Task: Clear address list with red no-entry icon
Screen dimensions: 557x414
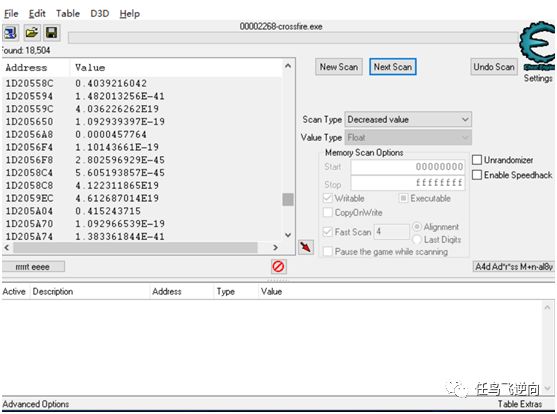Action: pos(278,266)
